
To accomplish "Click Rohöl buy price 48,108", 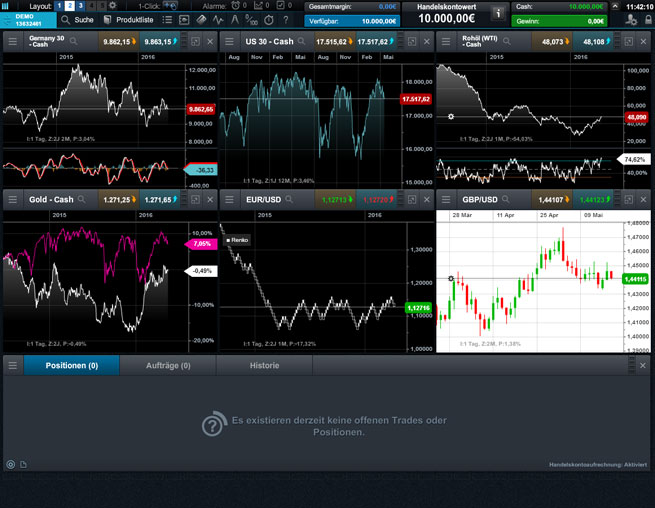I will click(594, 41).
